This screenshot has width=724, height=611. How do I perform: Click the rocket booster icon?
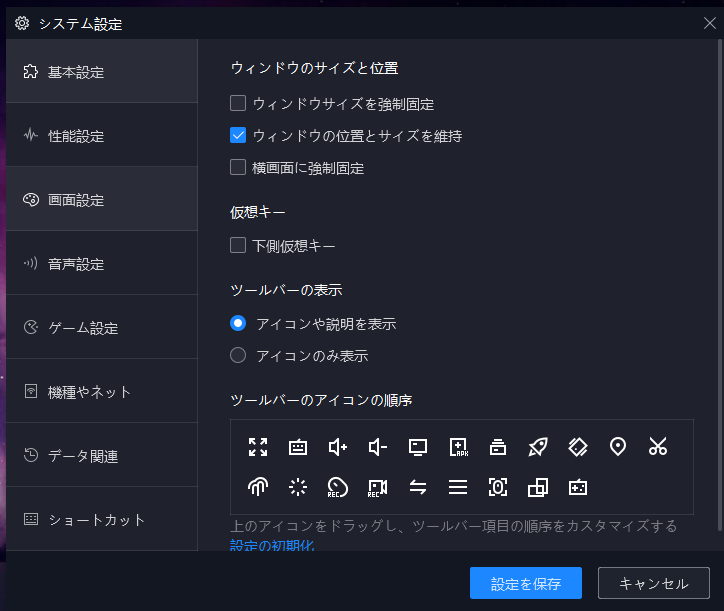coord(538,447)
